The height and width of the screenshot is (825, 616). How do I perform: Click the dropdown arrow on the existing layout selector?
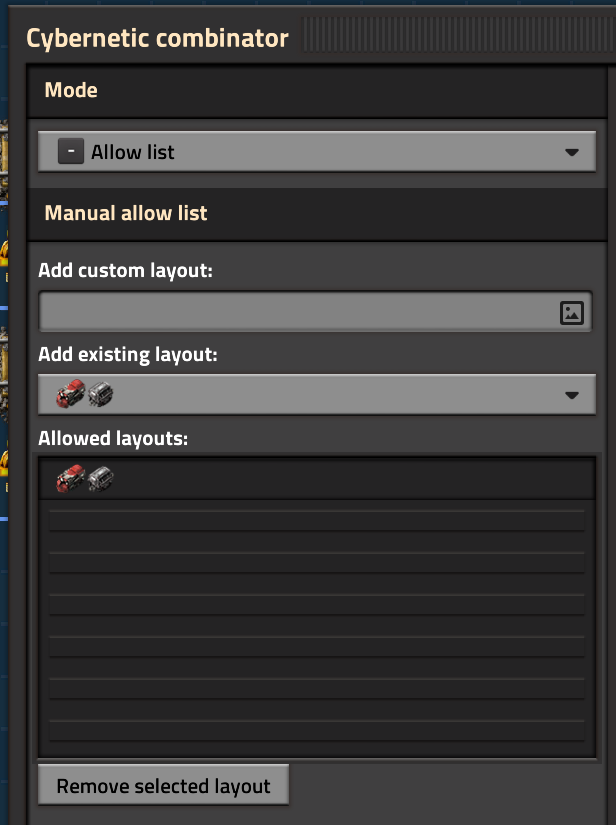pyautogui.click(x=573, y=393)
